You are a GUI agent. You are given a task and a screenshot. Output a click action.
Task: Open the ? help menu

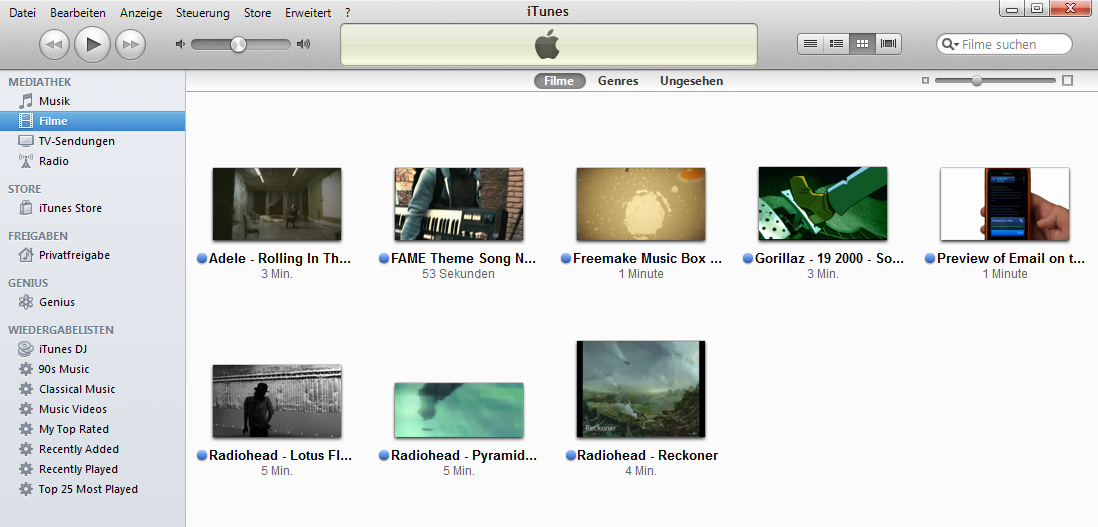[348, 13]
